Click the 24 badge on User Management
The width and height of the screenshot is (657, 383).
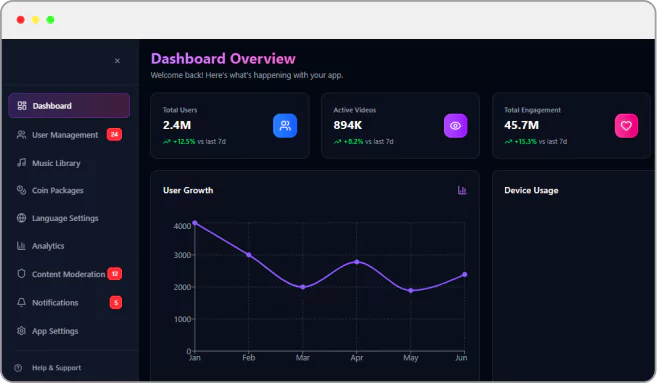(114, 135)
